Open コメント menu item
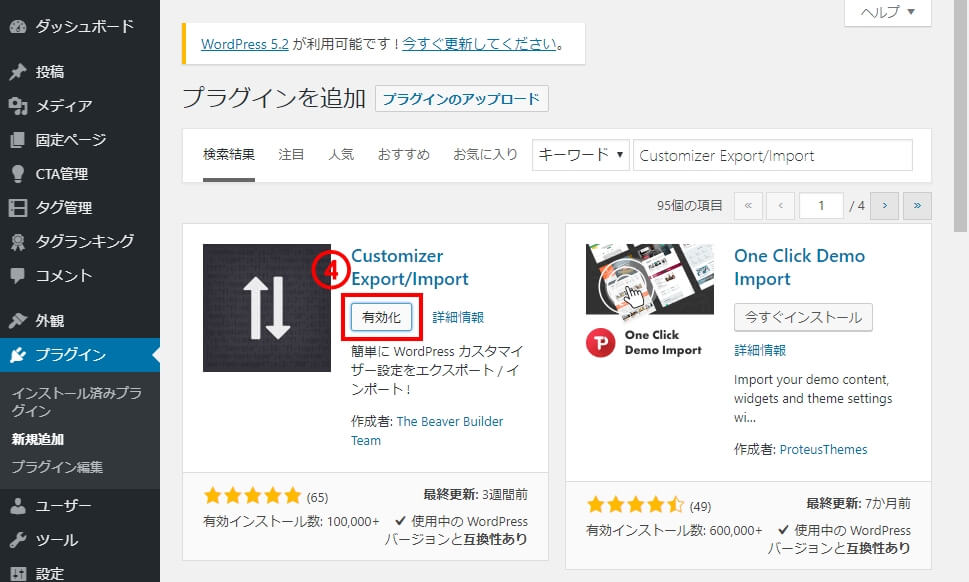The width and height of the screenshot is (969, 582). click(64, 276)
